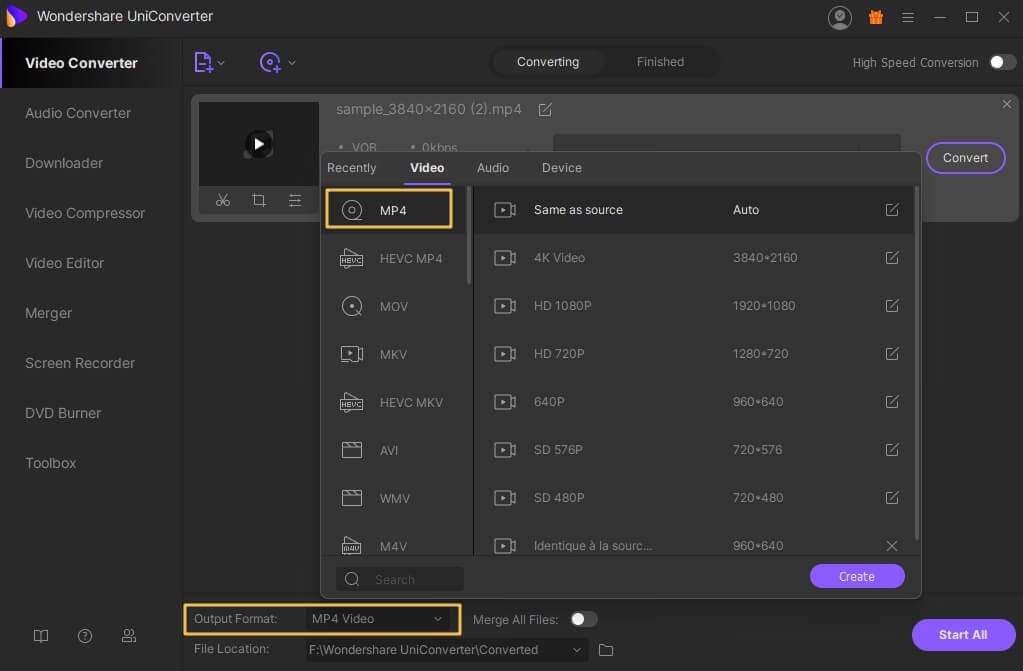This screenshot has width=1023, height=671.
Task: Rename file via edit icon beside filename
Action: pos(545,110)
